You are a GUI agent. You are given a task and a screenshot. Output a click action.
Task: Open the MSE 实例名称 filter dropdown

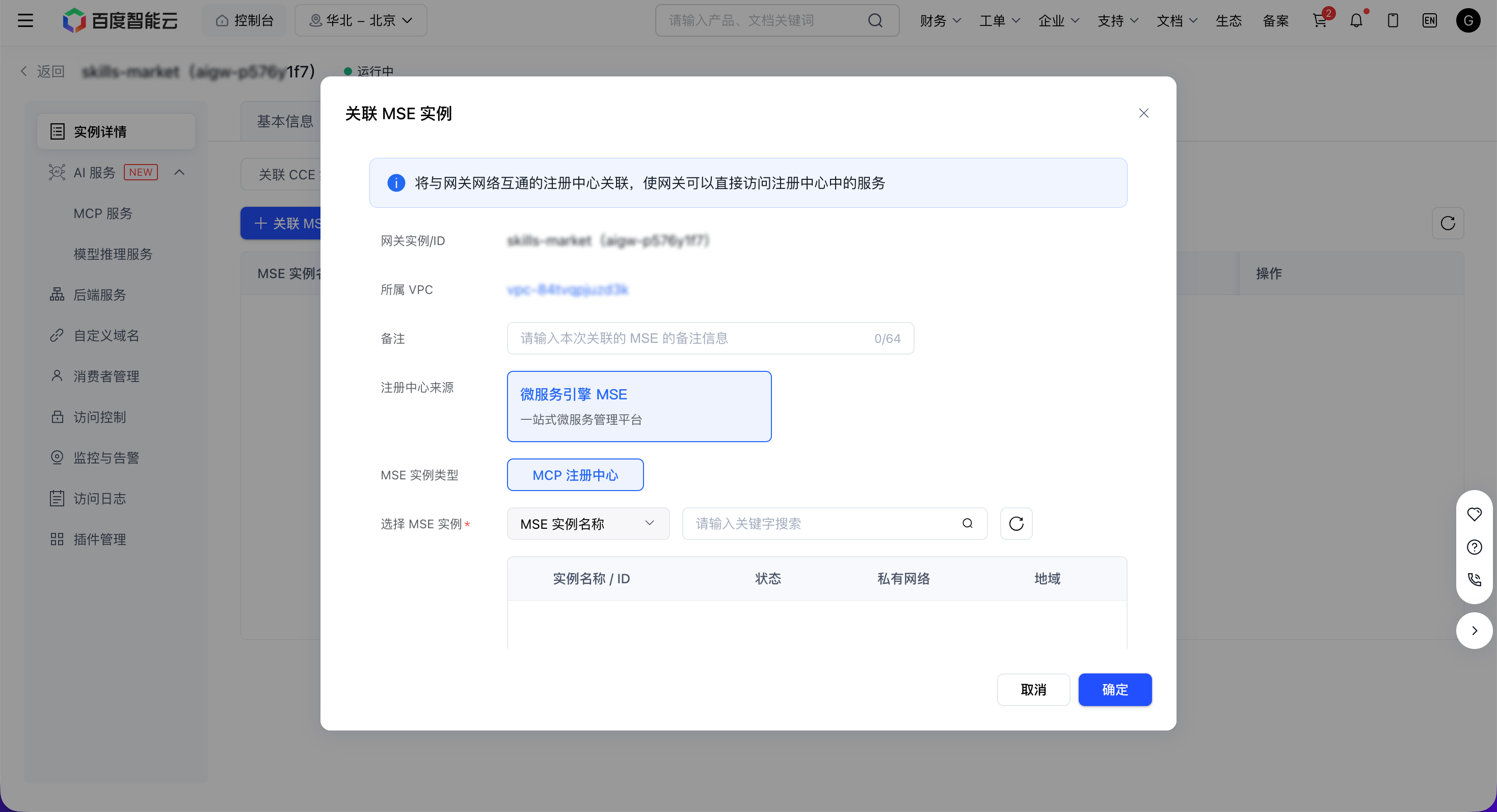pyautogui.click(x=588, y=524)
